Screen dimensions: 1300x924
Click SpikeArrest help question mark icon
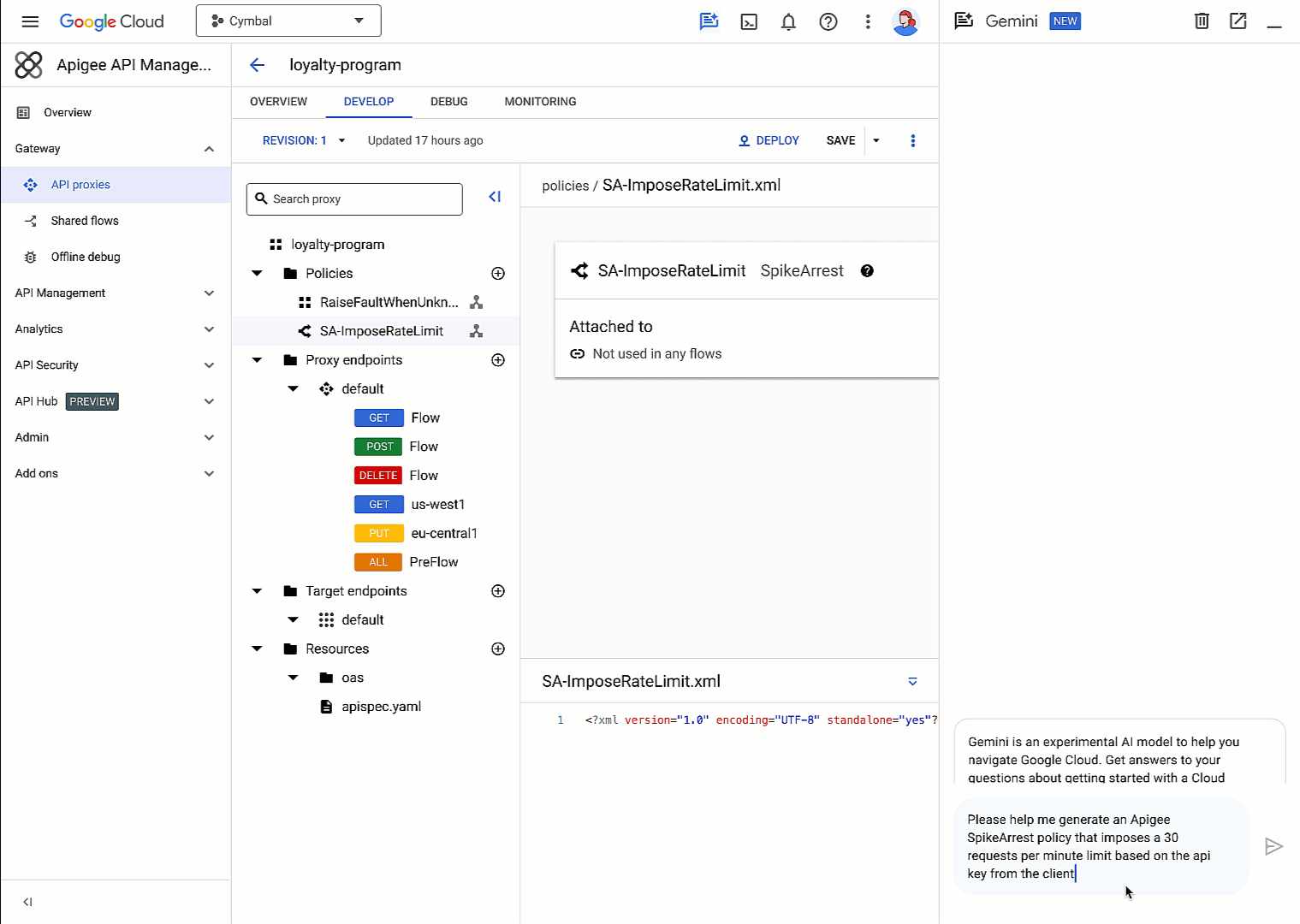coord(867,271)
